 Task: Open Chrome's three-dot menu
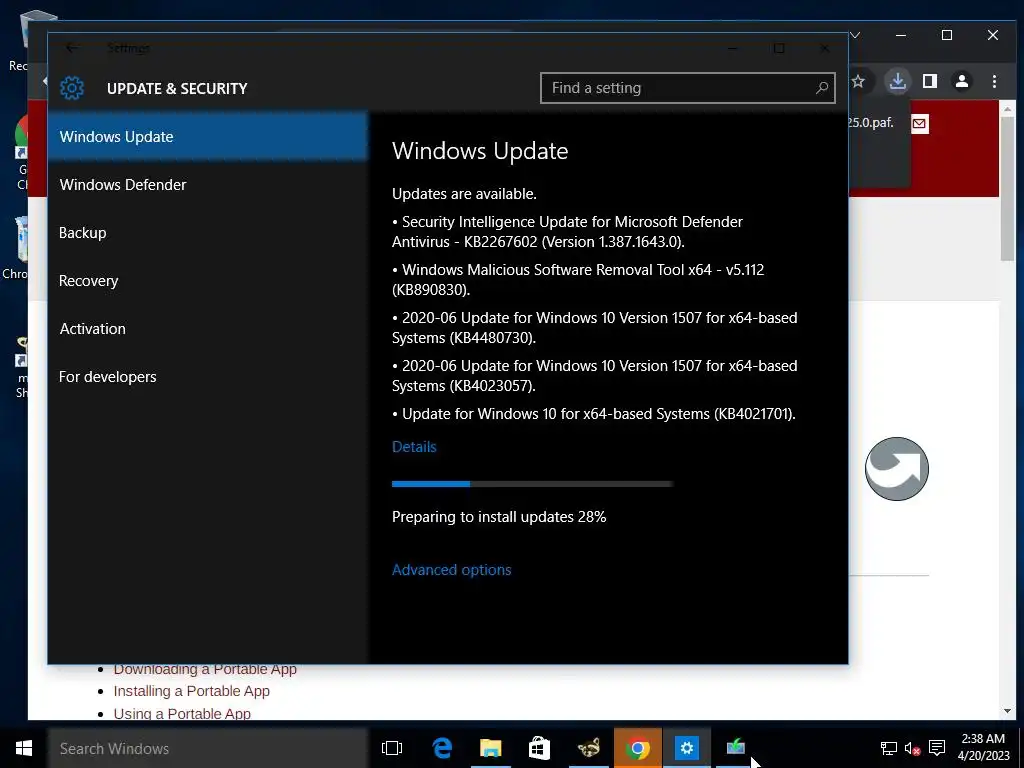tap(994, 81)
